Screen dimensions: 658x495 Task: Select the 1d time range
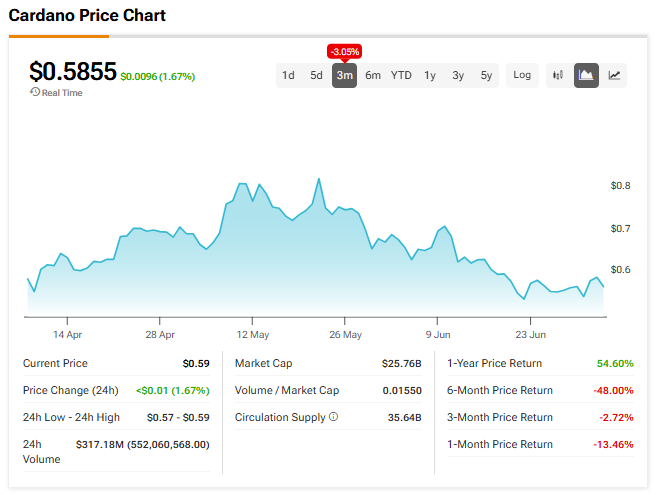(288, 75)
